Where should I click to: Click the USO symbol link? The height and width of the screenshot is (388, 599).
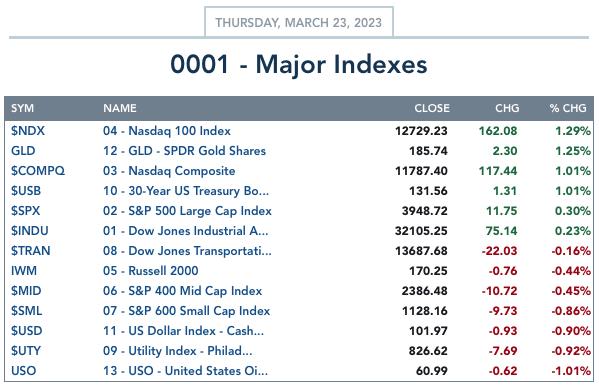click(24, 371)
